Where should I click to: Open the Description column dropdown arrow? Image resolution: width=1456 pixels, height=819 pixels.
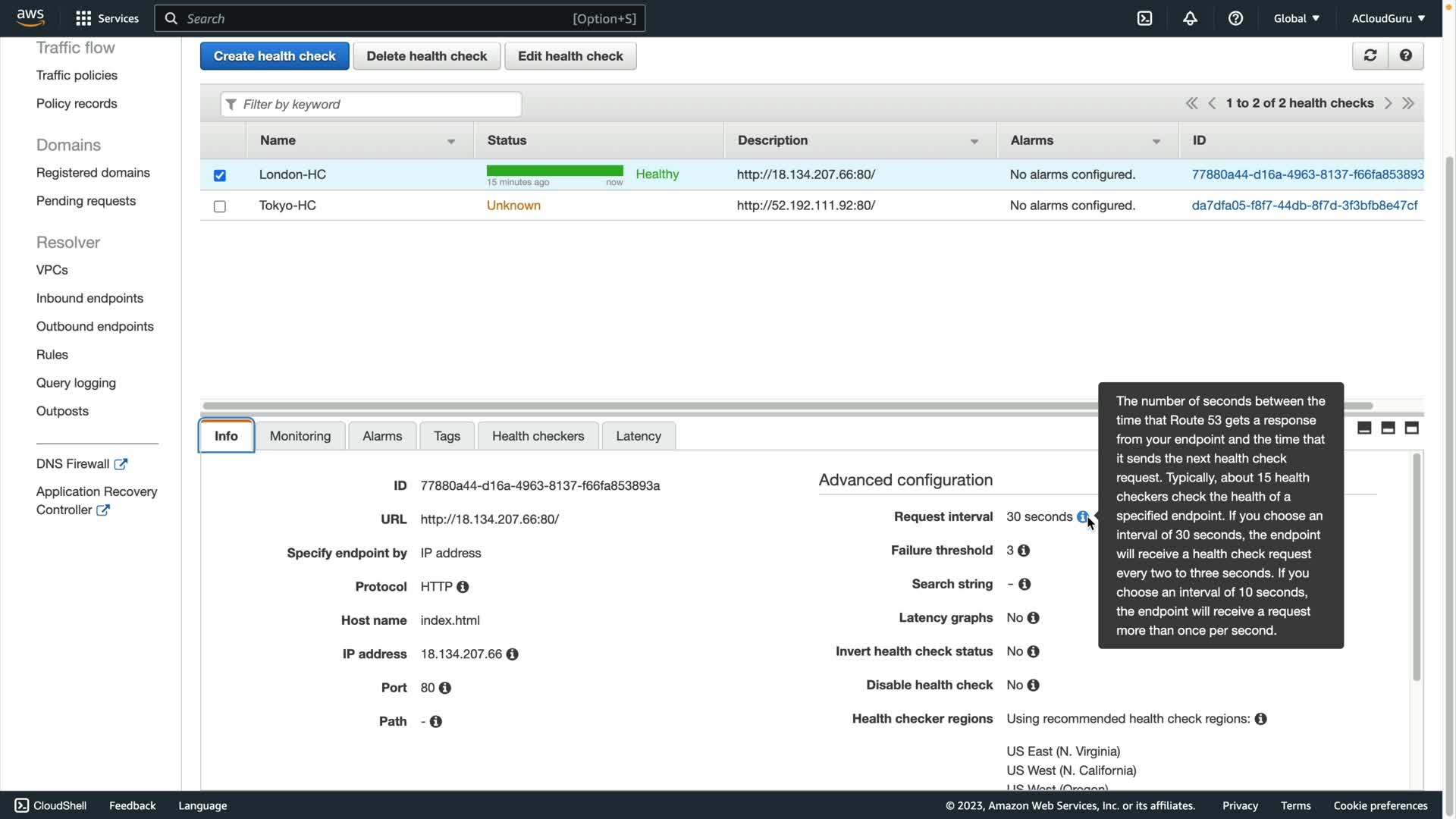pyautogui.click(x=974, y=141)
